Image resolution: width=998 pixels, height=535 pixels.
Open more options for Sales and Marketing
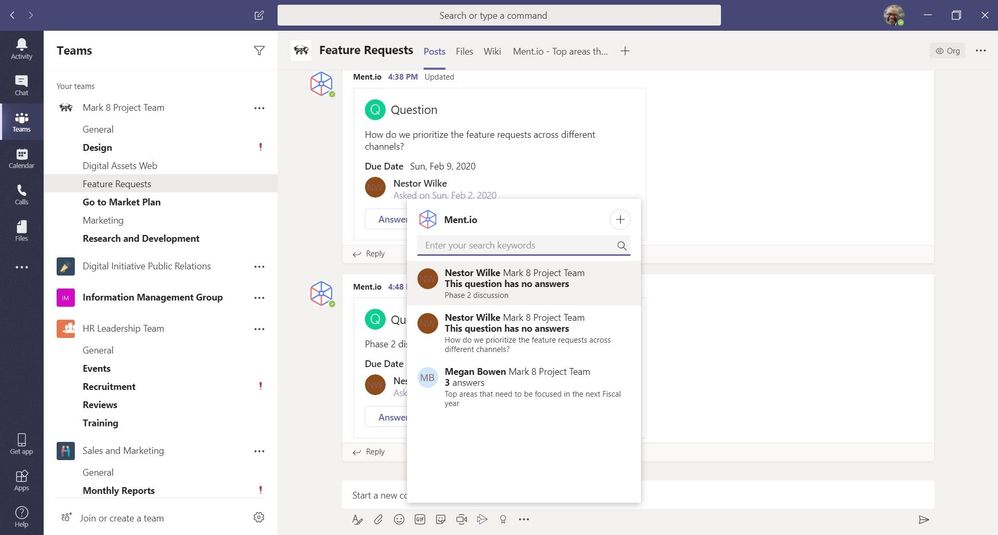click(259, 451)
